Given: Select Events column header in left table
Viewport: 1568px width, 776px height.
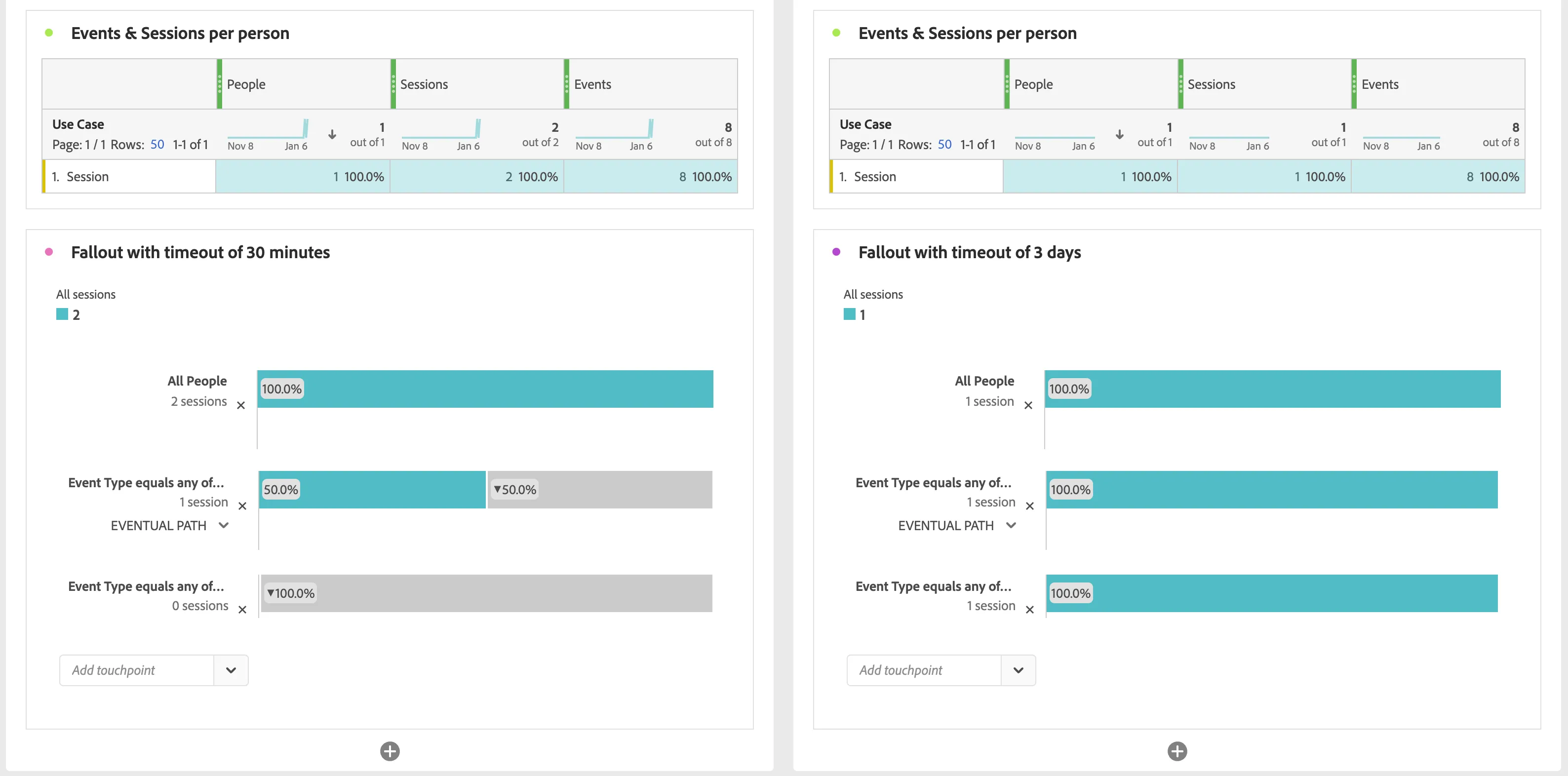Looking at the screenshot, I should click(x=651, y=84).
